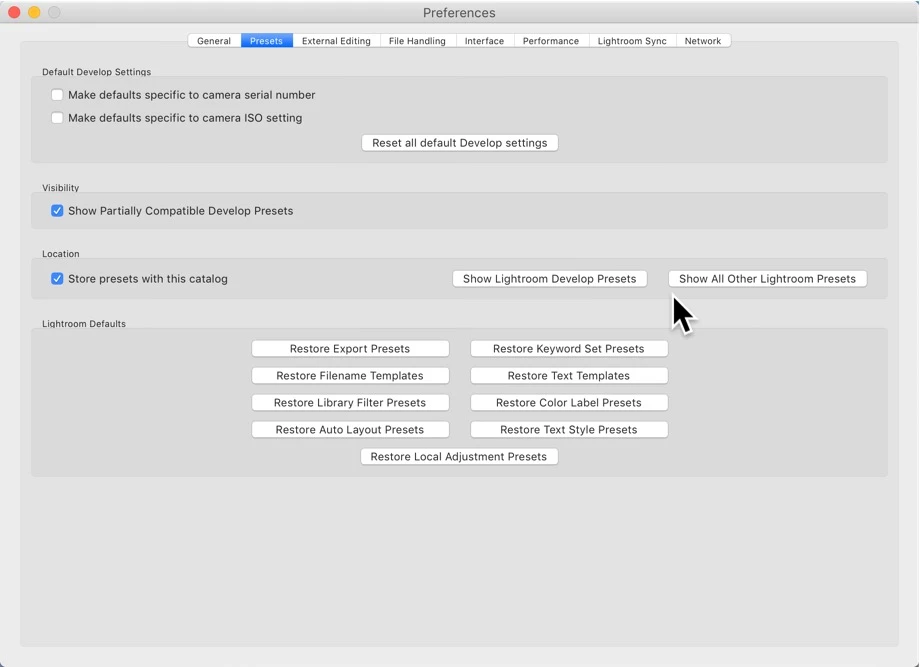Viewport: 920px width, 667px height.
Task: Enable defaults specific to camera ISO setting
Action: coord(57,118)
